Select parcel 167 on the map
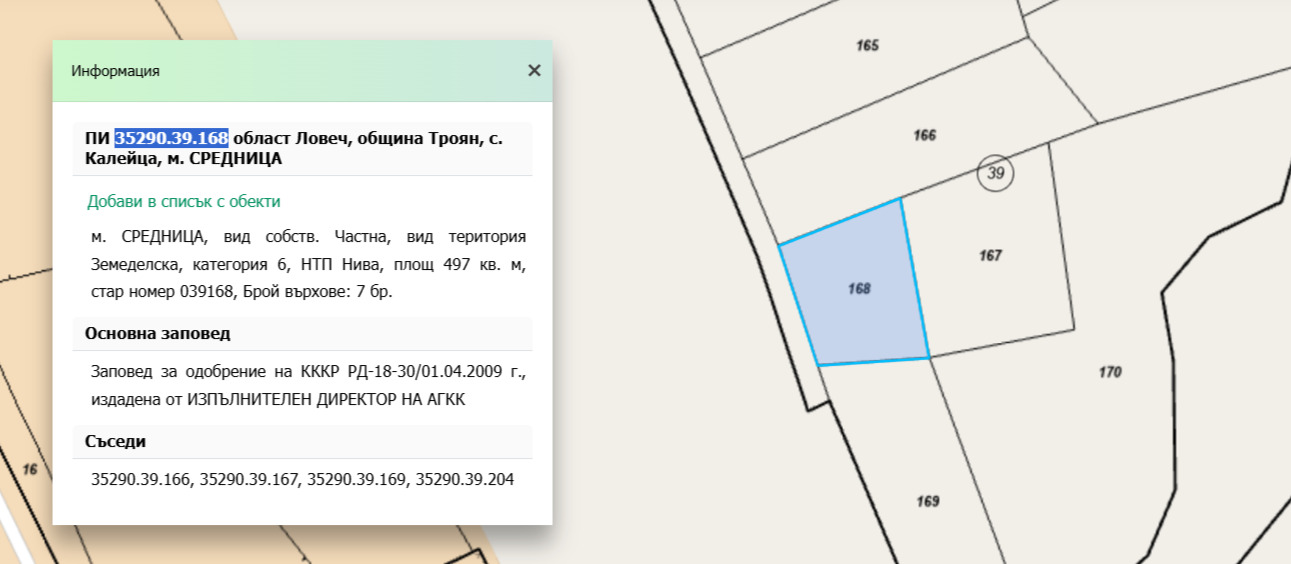The height and width of the screenshot is (564, 1291). (x=989, y=256)
